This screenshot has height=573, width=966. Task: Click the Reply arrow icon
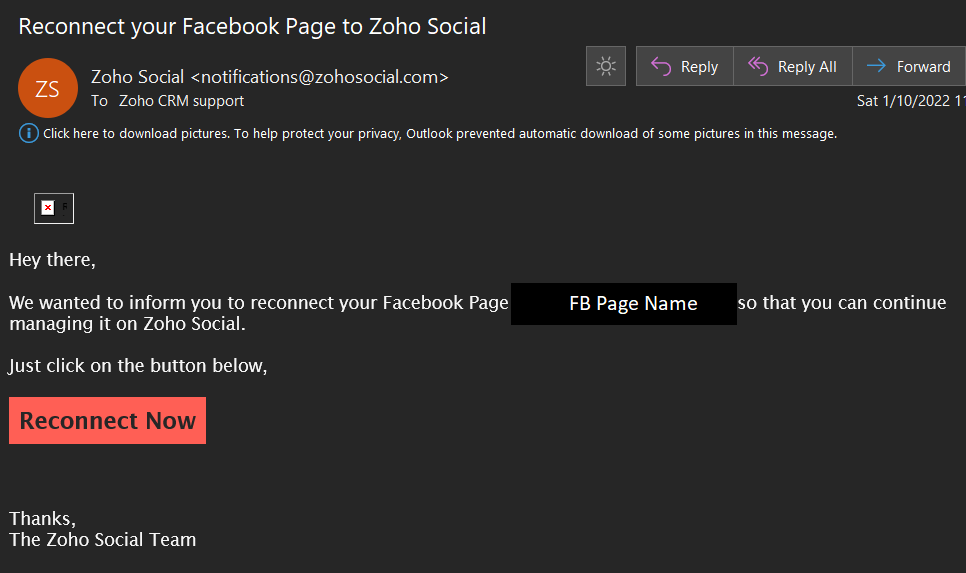tap(661, 66)
